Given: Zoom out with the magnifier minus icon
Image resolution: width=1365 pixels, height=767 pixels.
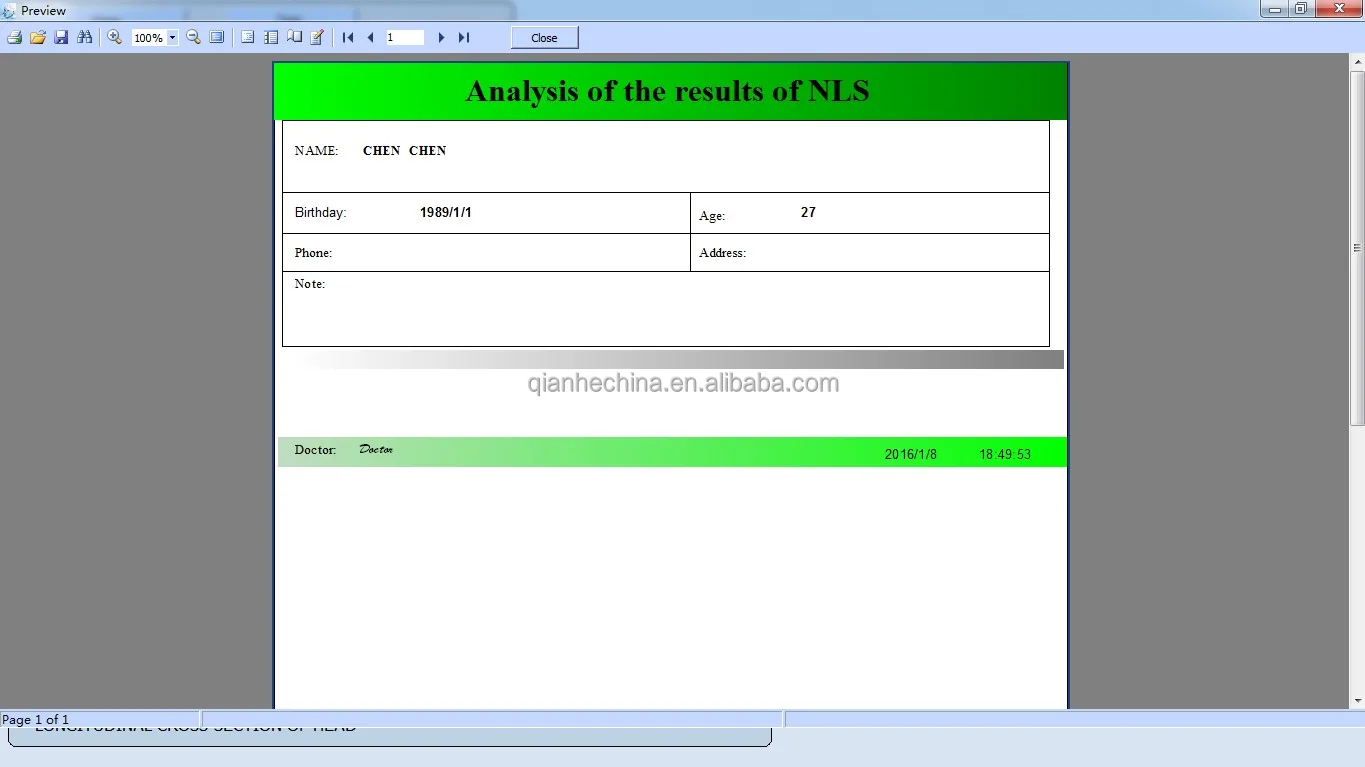Looking at the screenshot, I should [194, 37].
